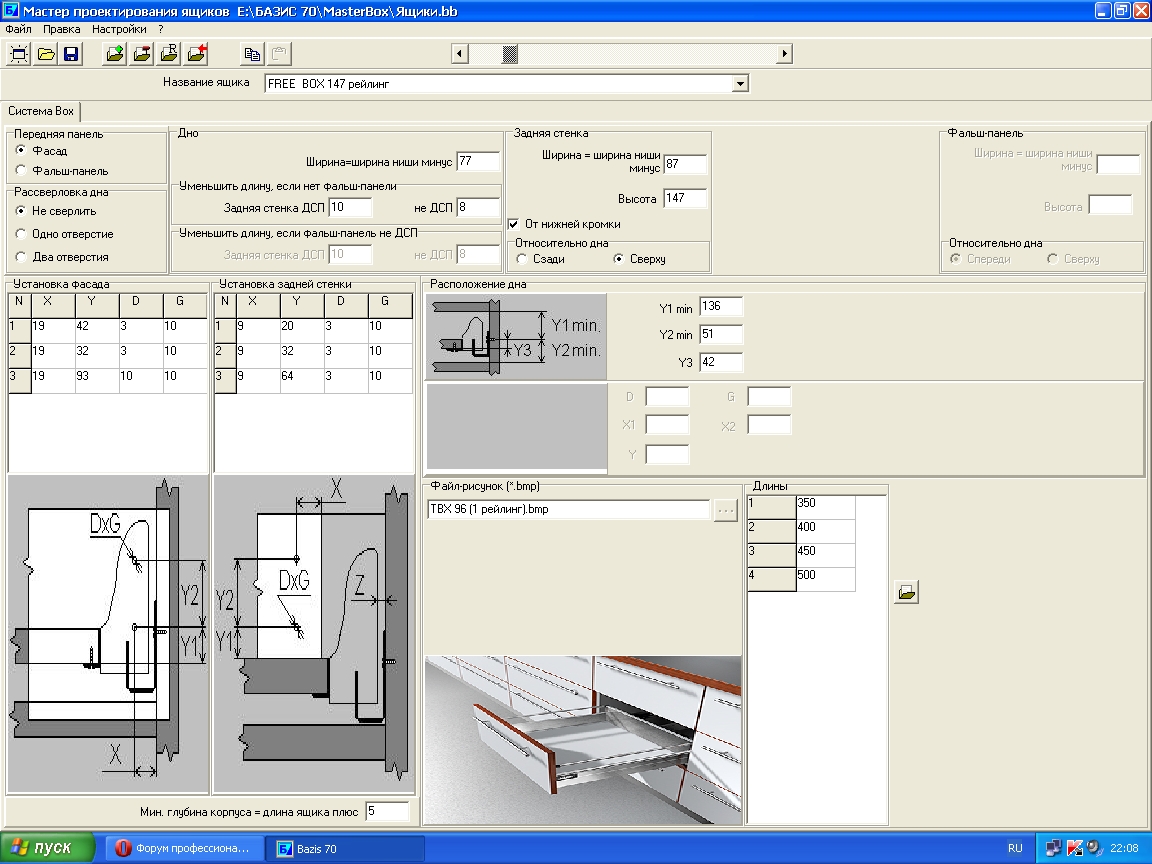Open the Настройки menu
This screenshot has width=1152, height=864.
click(x=119, y=29)
